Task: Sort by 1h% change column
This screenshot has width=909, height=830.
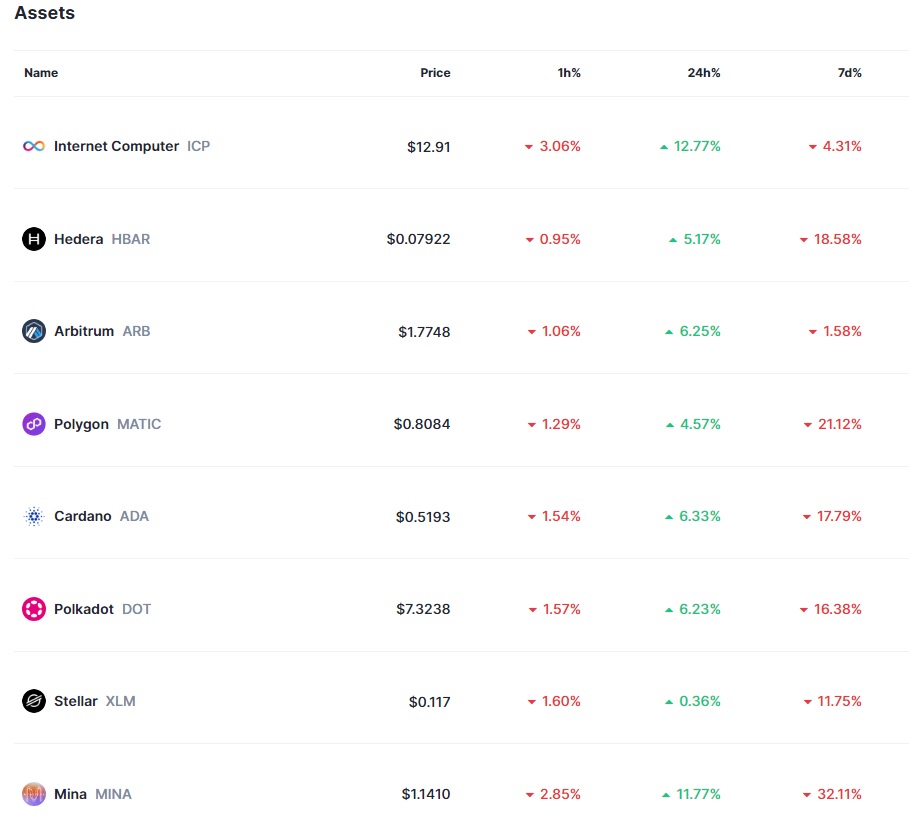Action: coord(569,73)
